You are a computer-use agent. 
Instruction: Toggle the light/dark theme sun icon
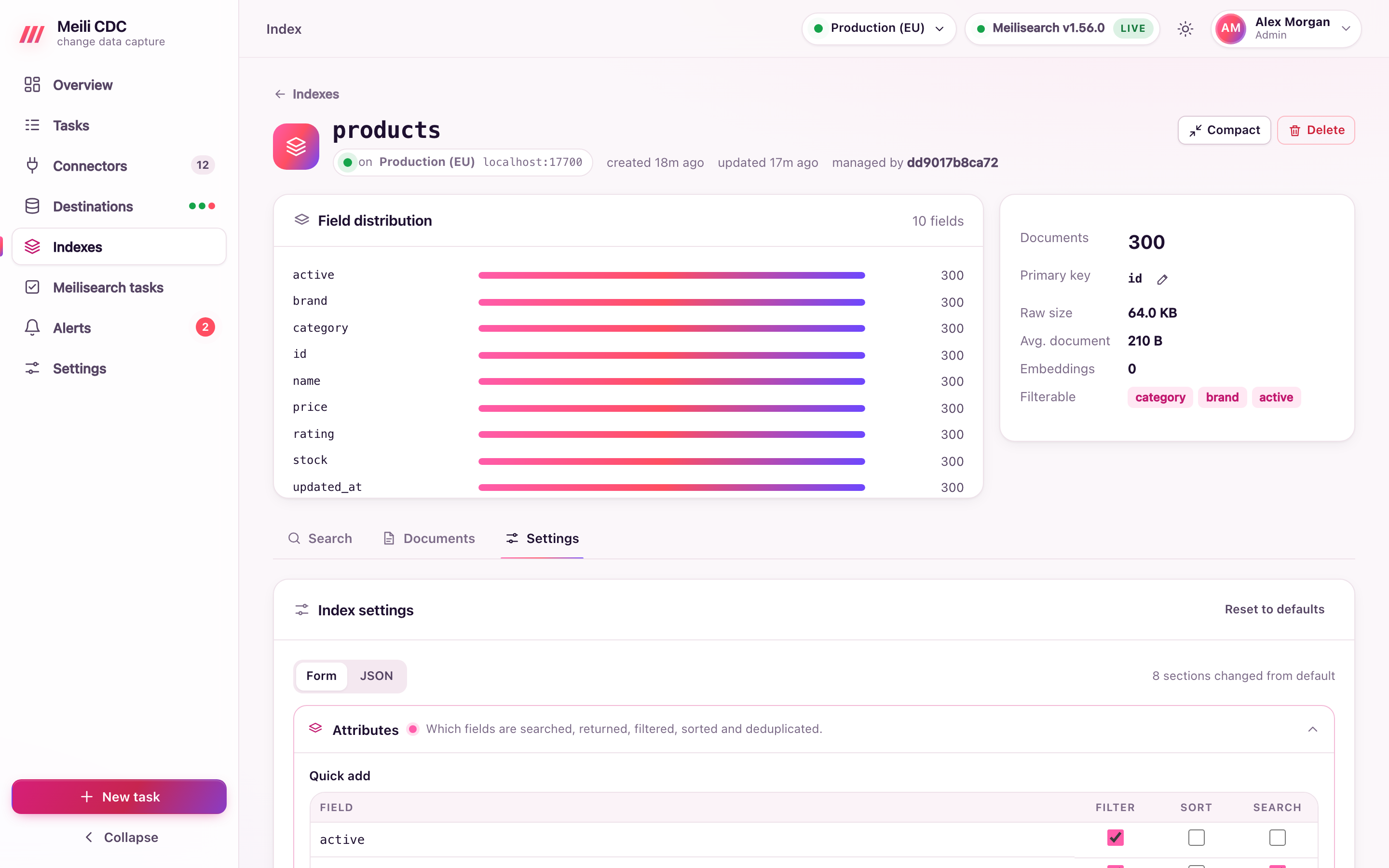click(1185, 29)
